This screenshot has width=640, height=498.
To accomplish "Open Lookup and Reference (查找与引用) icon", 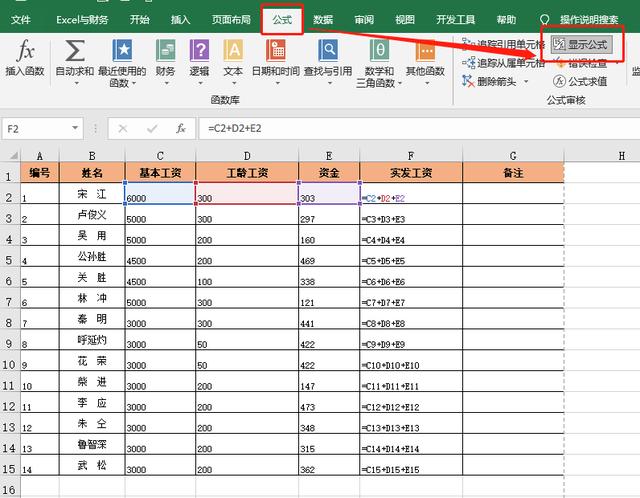I will coord(328,50).
